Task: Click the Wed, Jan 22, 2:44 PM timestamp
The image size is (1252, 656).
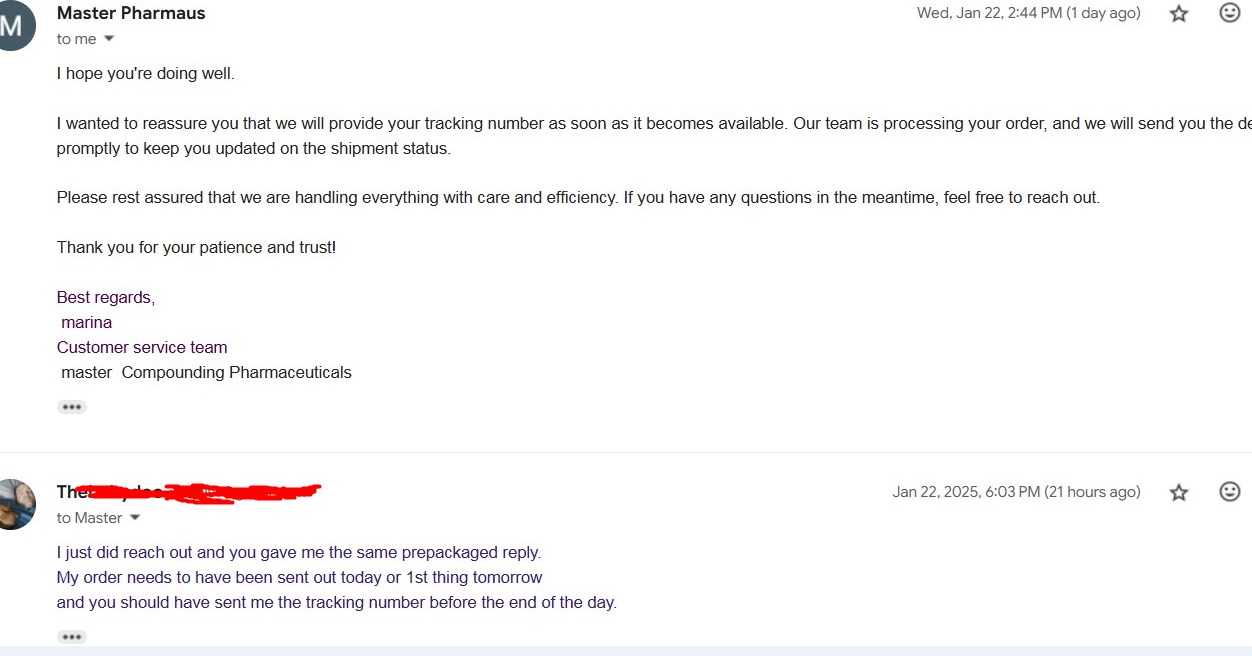Action: pyautogui.click(x=1029, y=13)
